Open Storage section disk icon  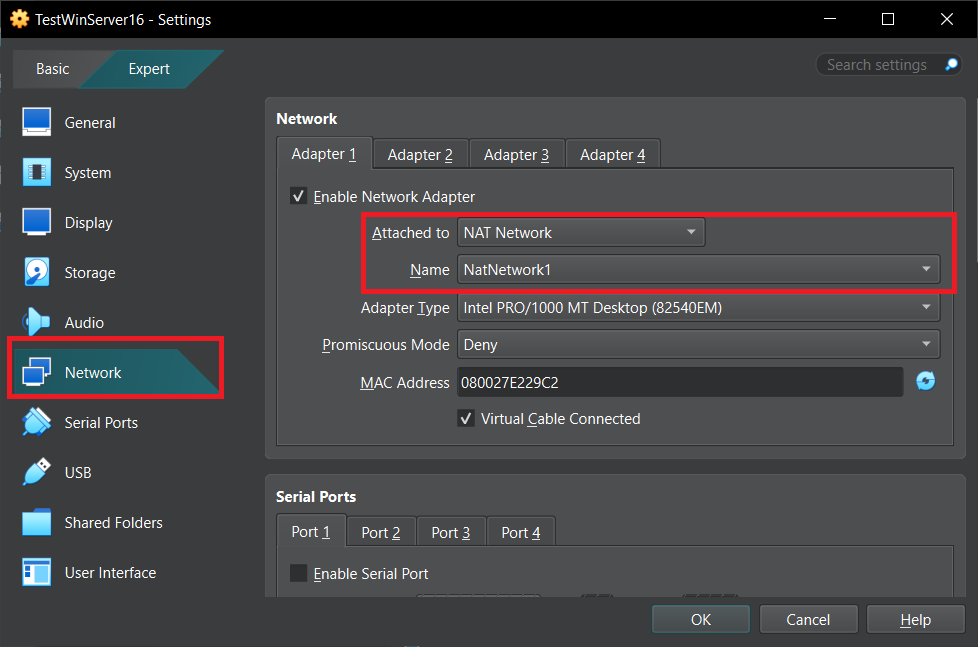(37, 272)
